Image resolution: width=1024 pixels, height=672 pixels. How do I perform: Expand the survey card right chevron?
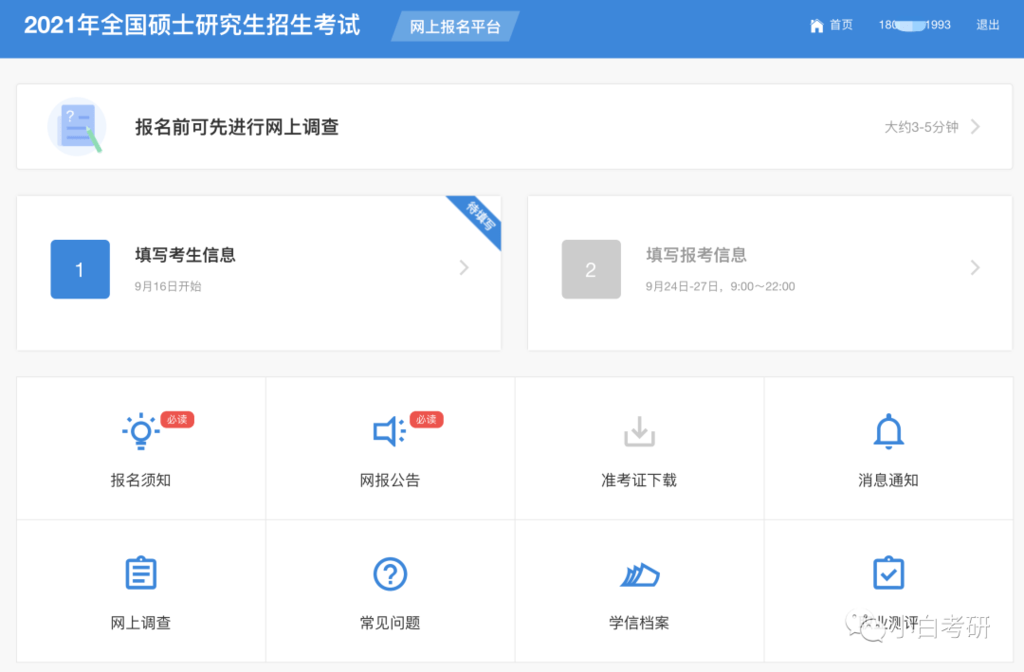pos(977,127)
